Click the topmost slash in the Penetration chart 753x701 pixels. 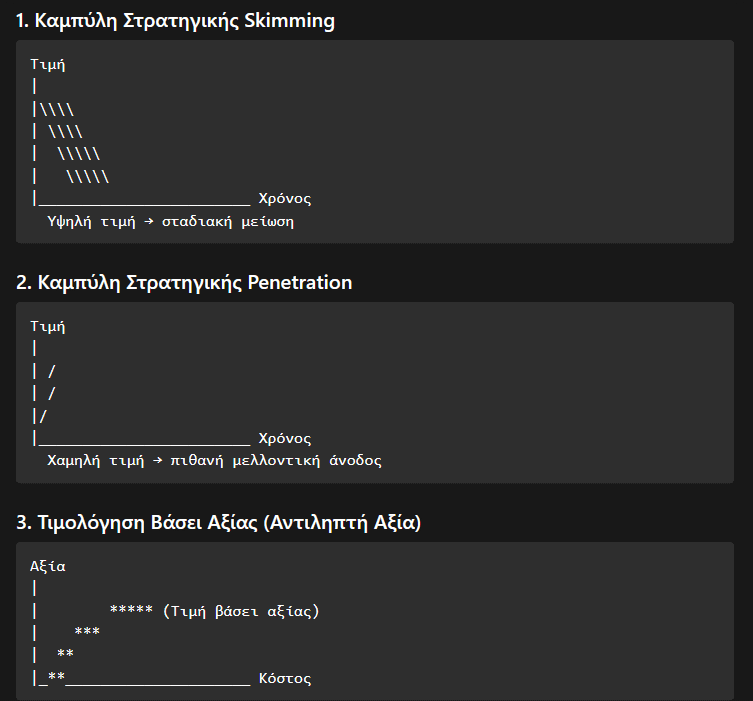coord(52,372)
